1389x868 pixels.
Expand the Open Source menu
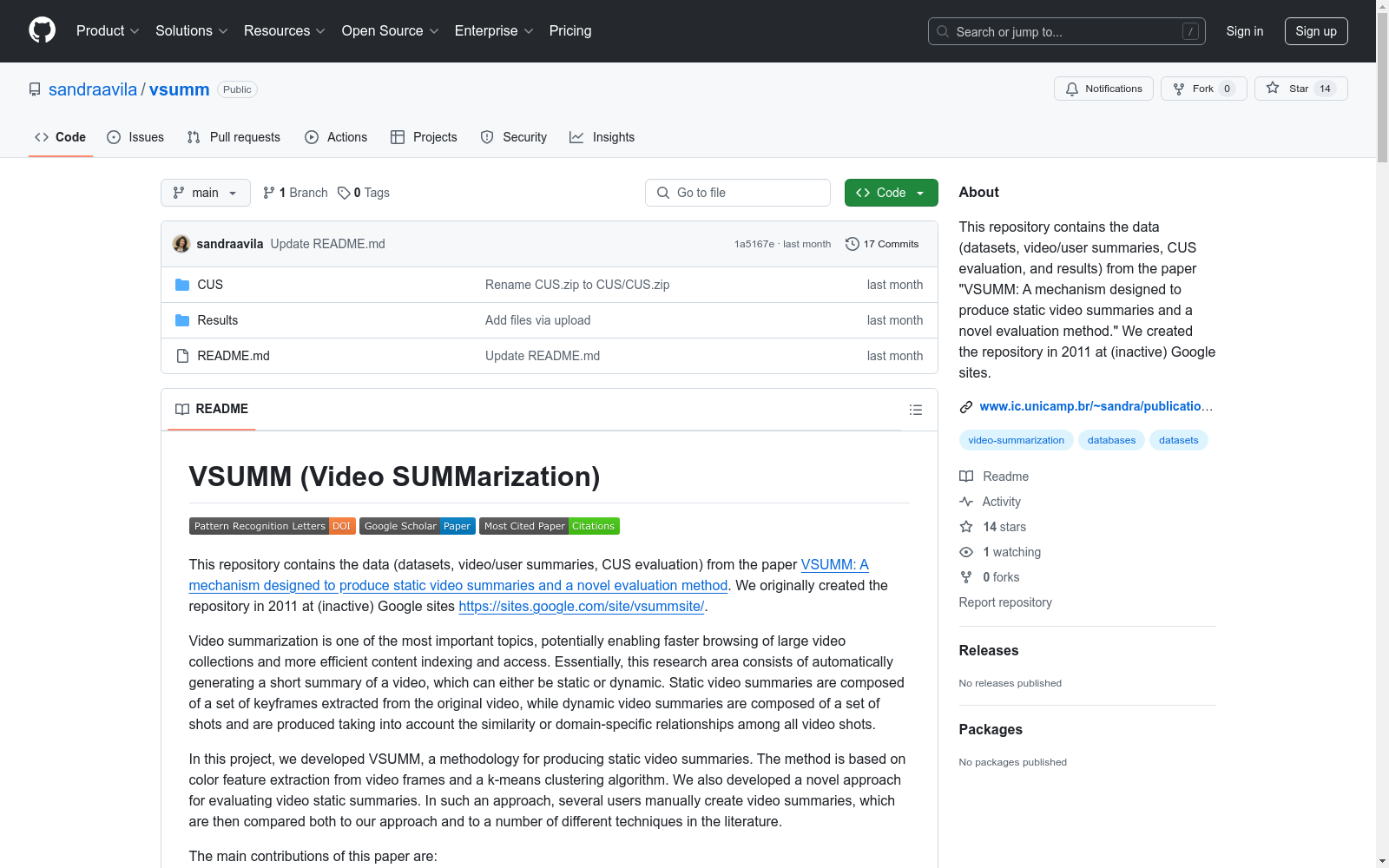[x=391, y=31]
